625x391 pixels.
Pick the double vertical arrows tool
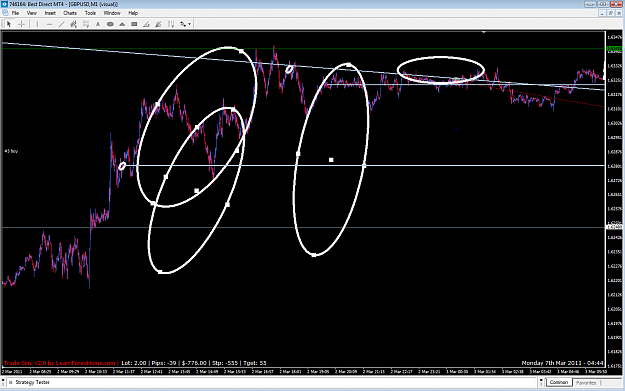point(171,24)
